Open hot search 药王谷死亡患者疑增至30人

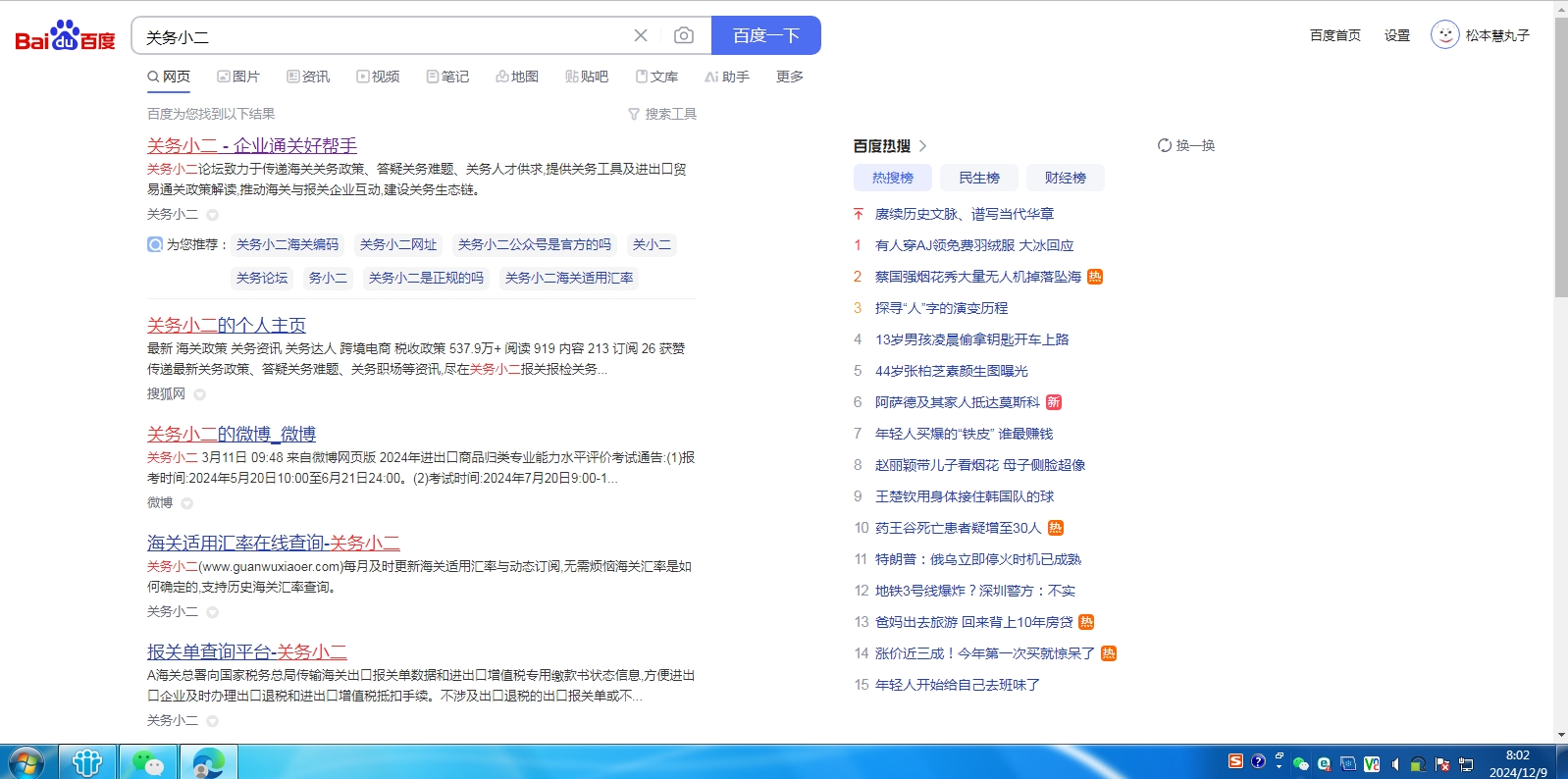pyautogui.click(x=958, y=528)
